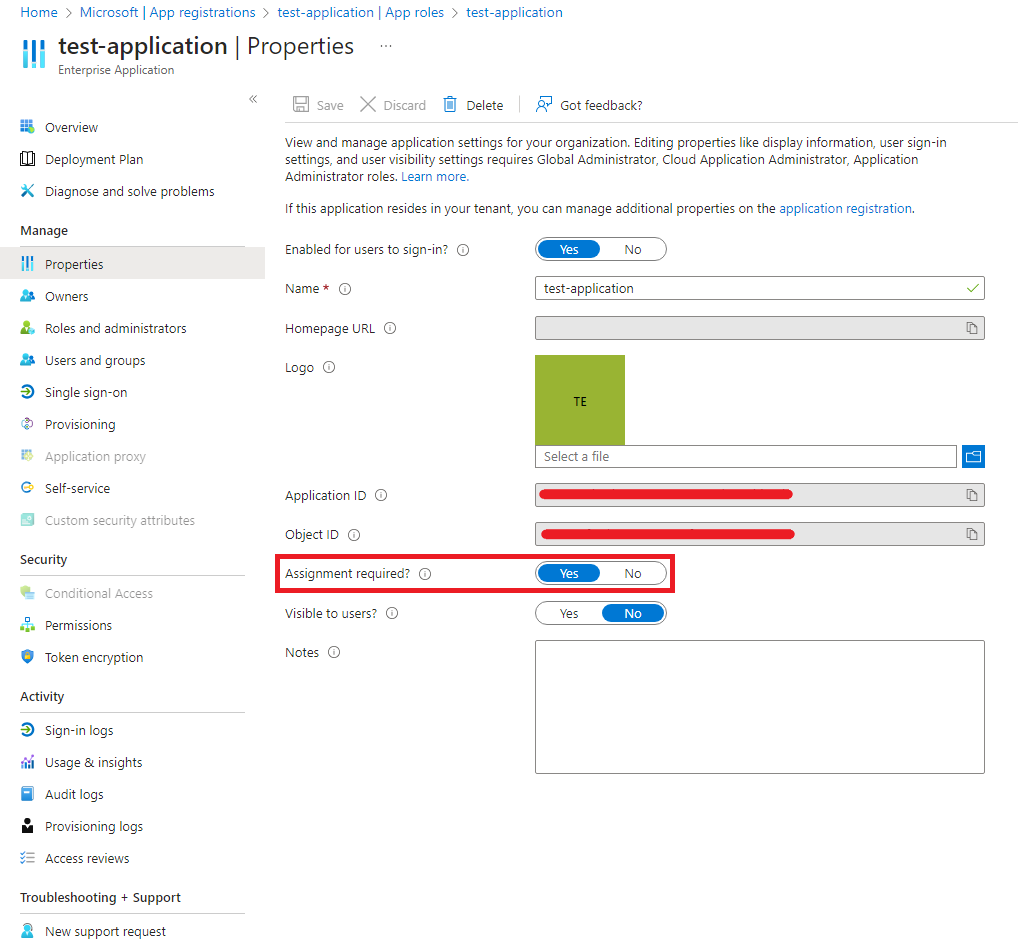The width and height of the screenshot is (1018, 952).
Task: Set Assignment required to No
Action: pos(632,573)
